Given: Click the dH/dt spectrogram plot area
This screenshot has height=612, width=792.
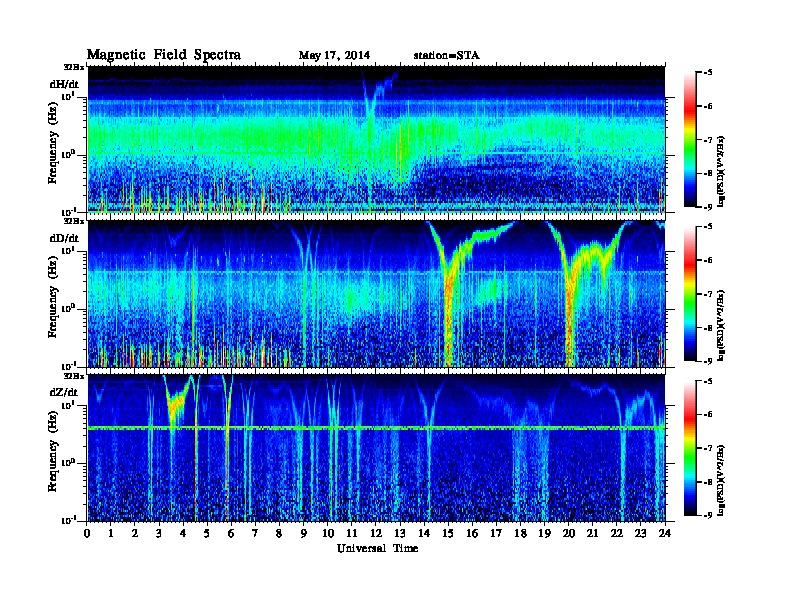Looking at the screenshot, I should (x=376, y=139).
